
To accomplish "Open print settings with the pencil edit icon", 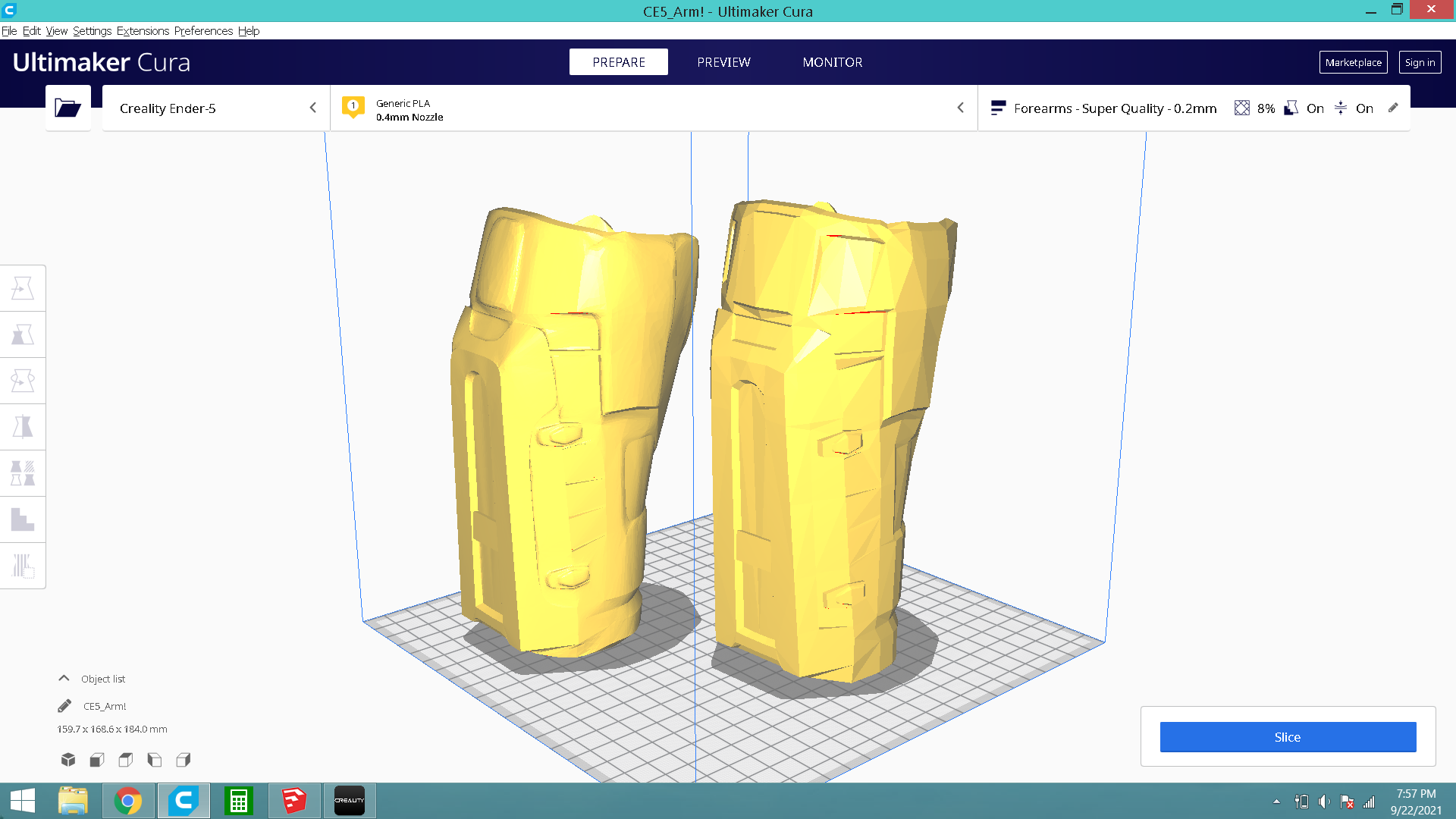I will click(1393, 108).
